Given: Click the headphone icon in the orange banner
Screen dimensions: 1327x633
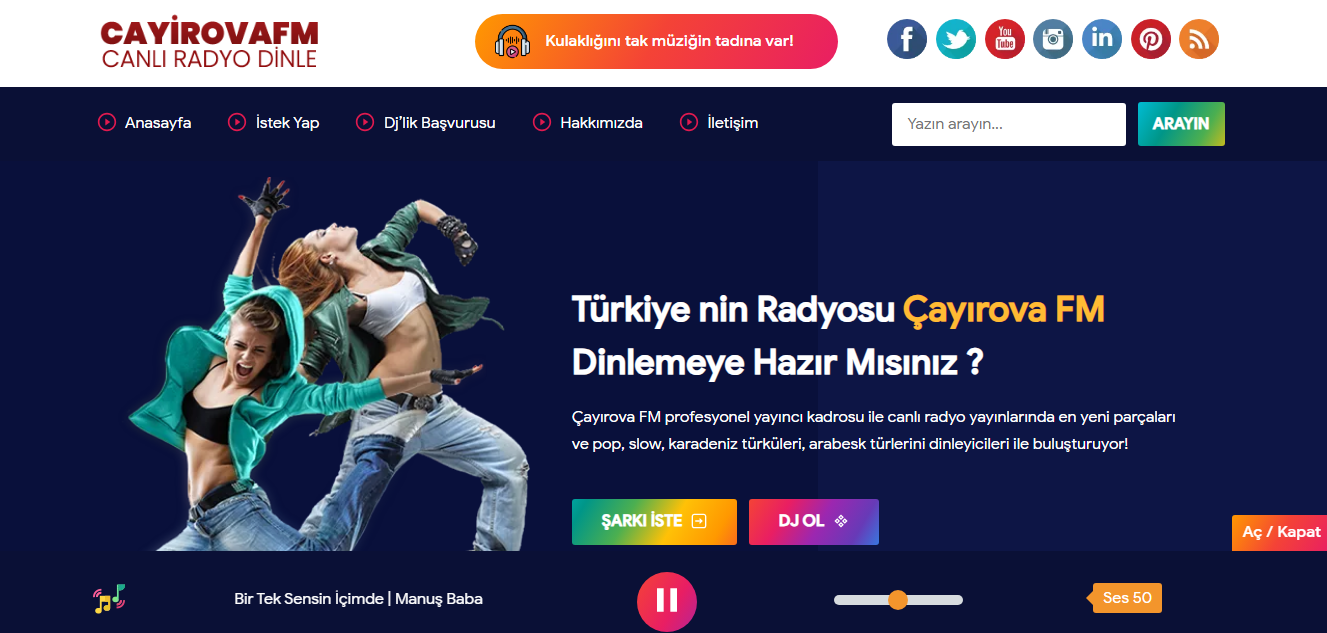Looking at the screenshot, I should tap(513, 41).
